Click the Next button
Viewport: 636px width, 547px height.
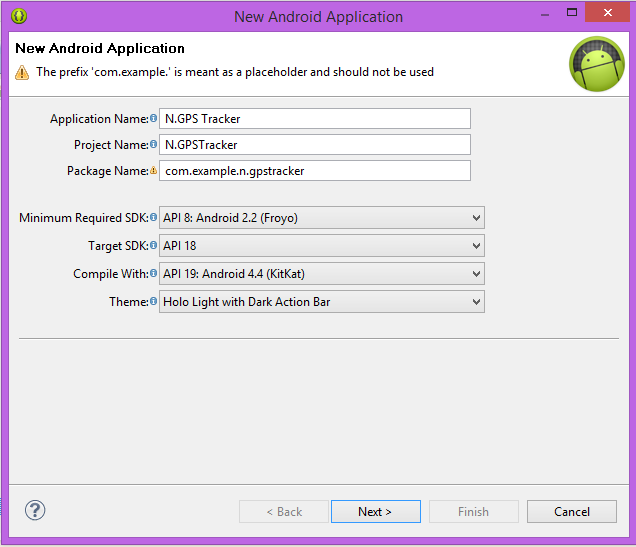pos(376,512)
